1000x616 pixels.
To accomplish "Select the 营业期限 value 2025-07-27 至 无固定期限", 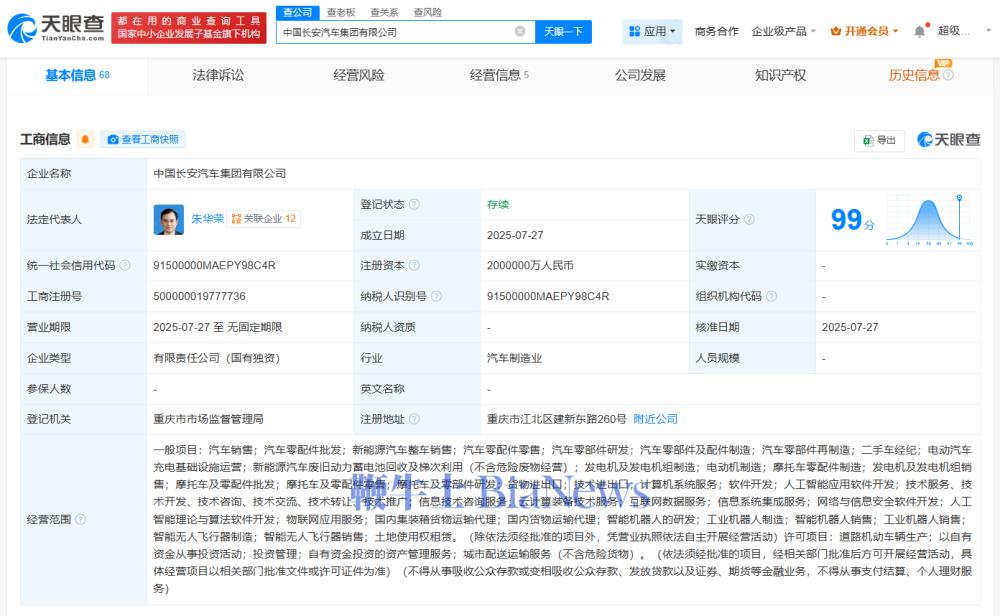I will (217, 327).
